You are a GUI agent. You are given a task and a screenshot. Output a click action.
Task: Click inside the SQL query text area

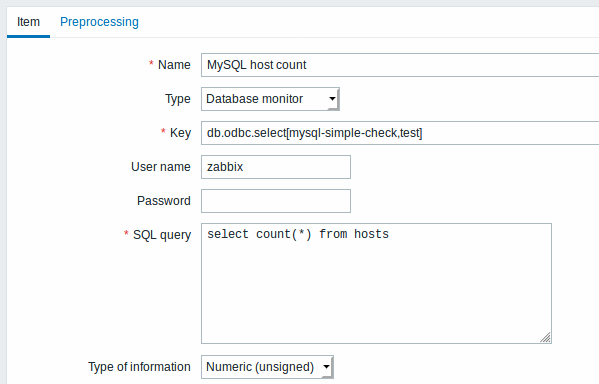376,284
